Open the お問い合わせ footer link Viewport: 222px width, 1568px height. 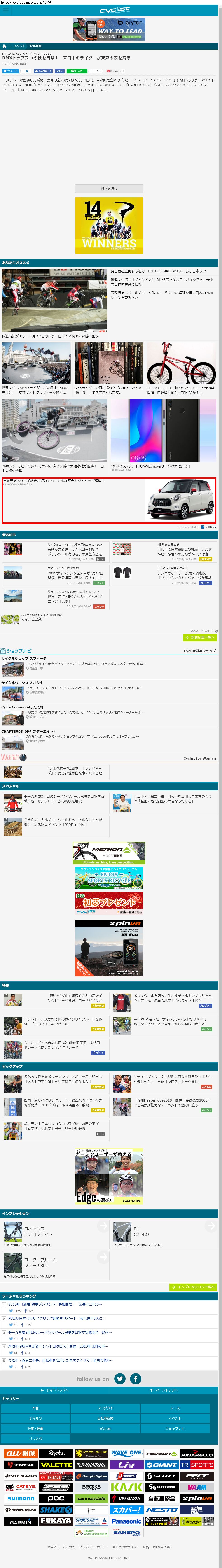[162, 1547]
